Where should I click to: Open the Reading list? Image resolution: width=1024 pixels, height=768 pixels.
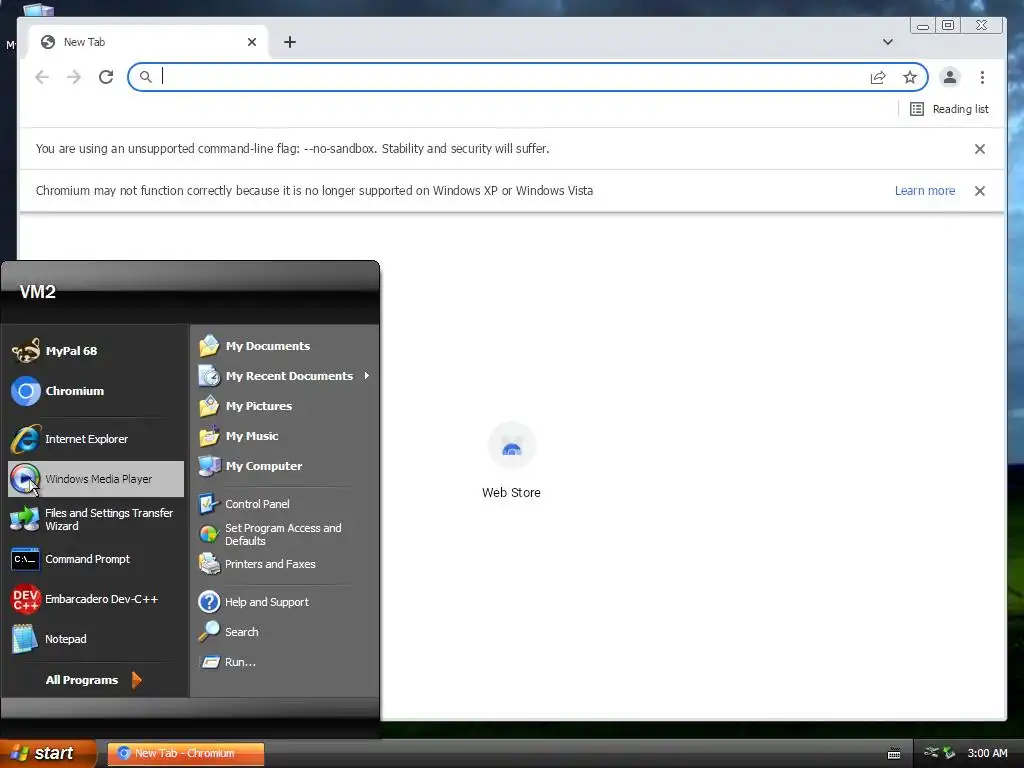(949, 109)
